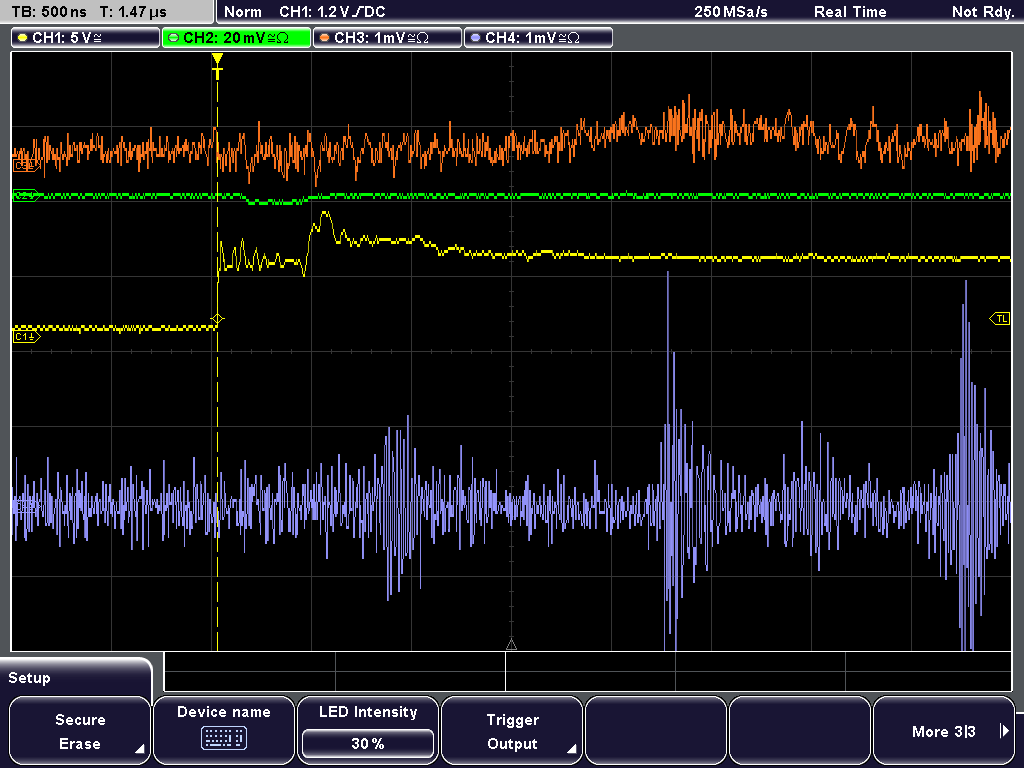The width and height of the screenshot is (1024, 768).
Task: Click the yellow CH1 color dot
Action: click(x=23, y=38)
